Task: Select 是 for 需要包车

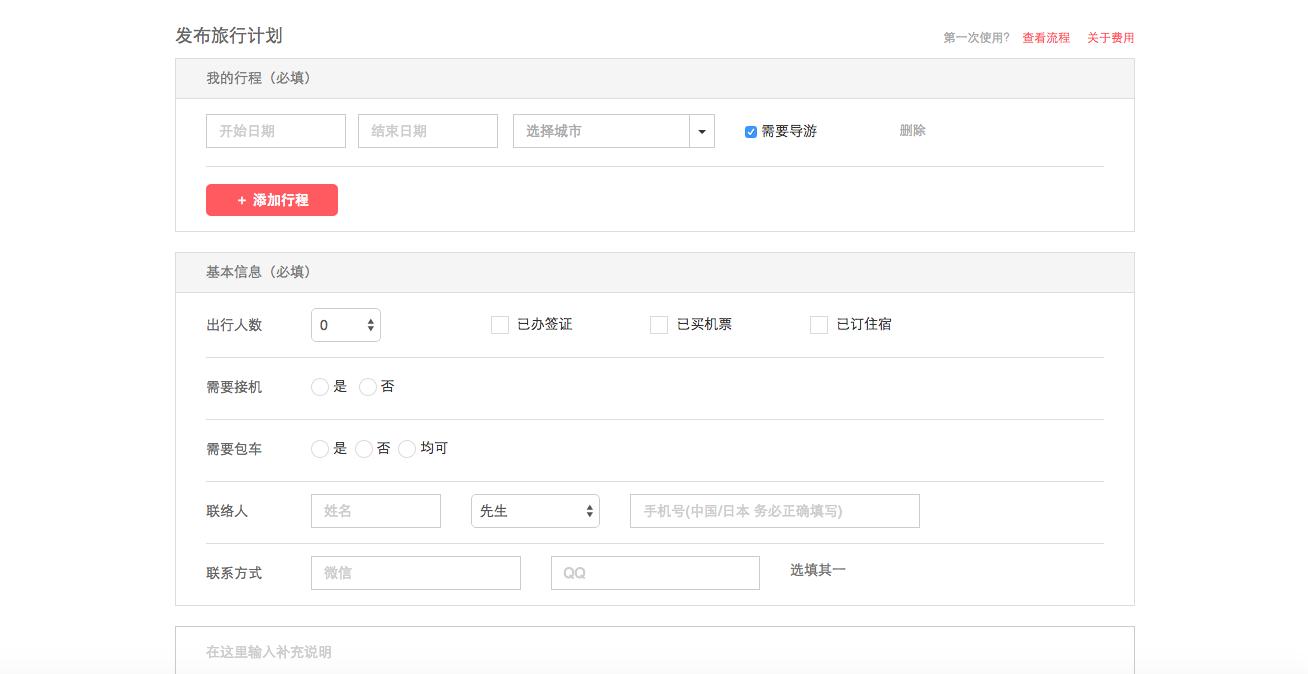Action: click(320, 449)
